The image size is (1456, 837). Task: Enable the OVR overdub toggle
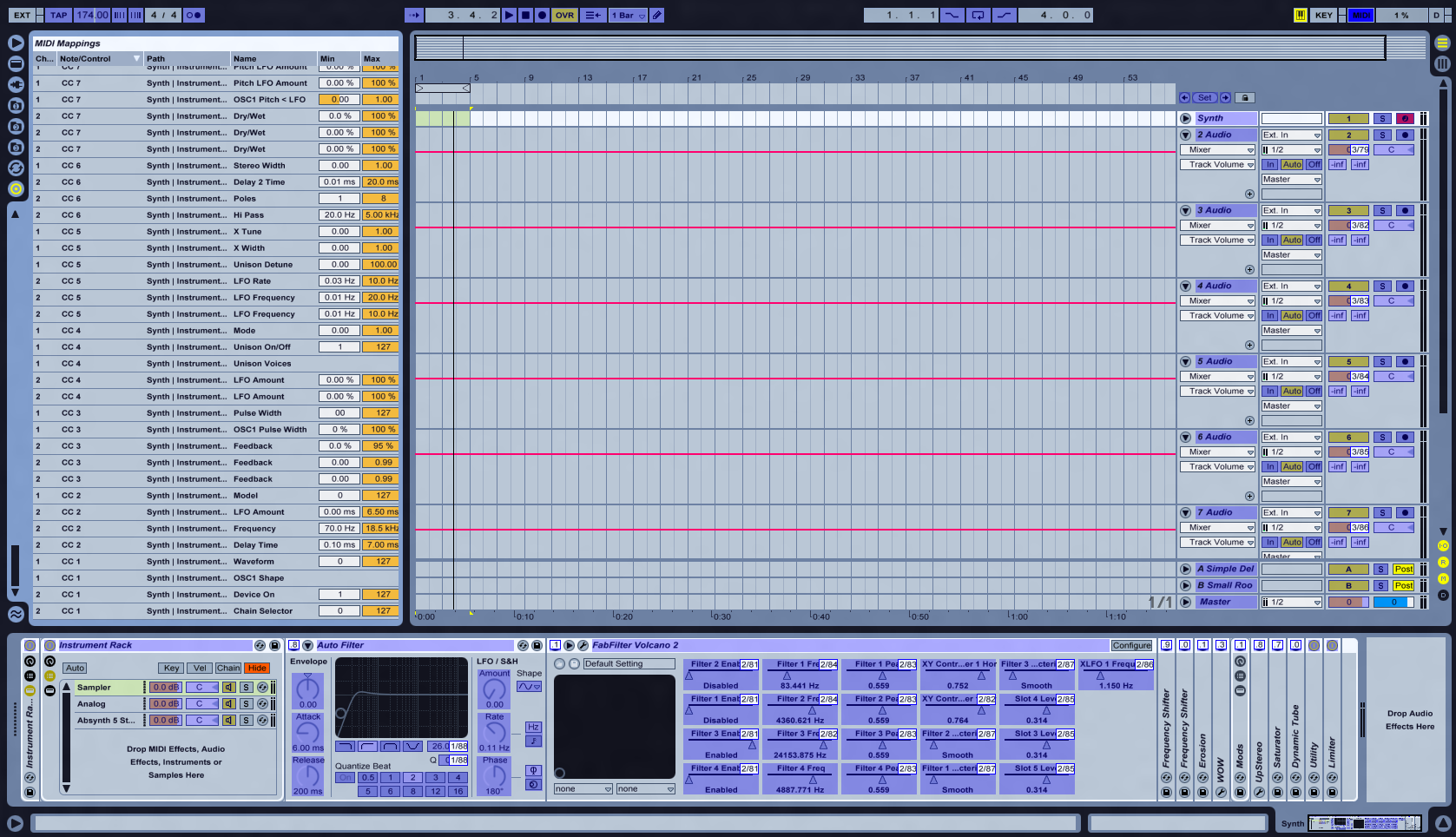[x=563, y=15]
